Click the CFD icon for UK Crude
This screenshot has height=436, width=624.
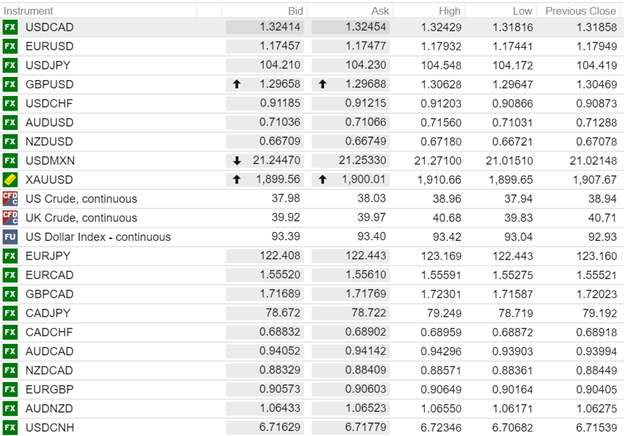pos(10,218)
